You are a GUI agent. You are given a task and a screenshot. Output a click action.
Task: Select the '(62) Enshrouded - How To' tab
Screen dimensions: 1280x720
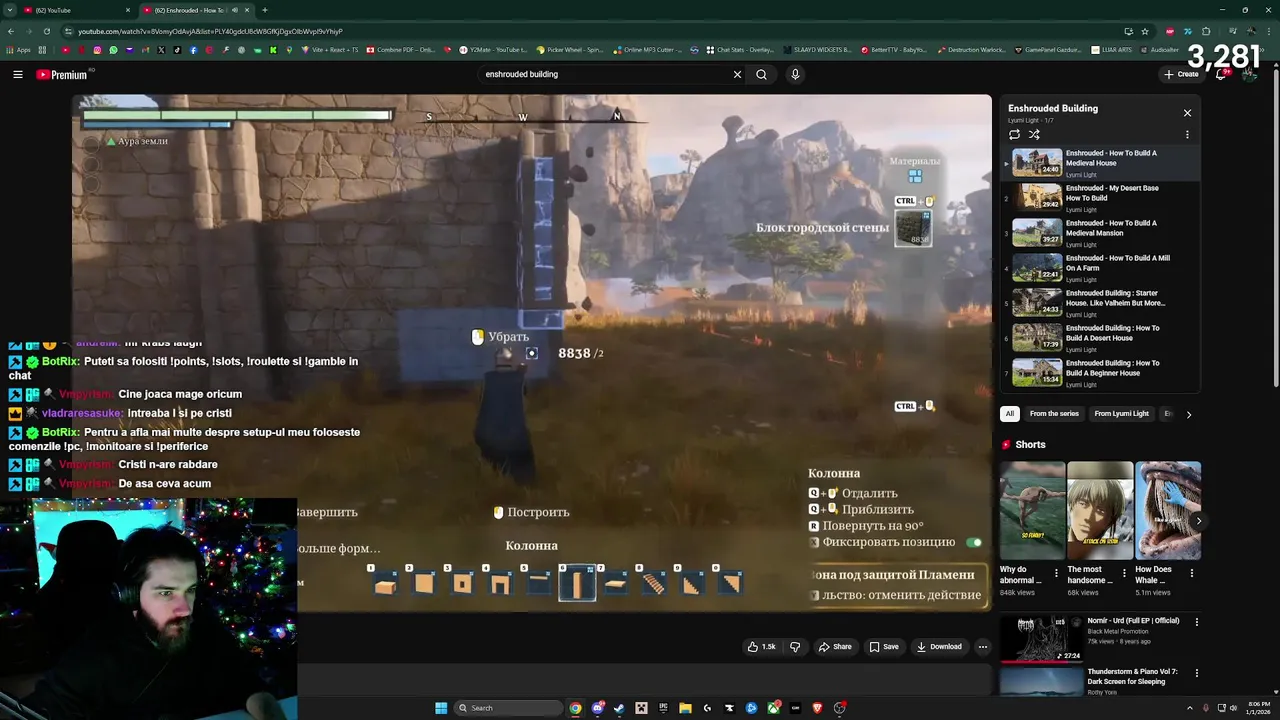point(195,10)
